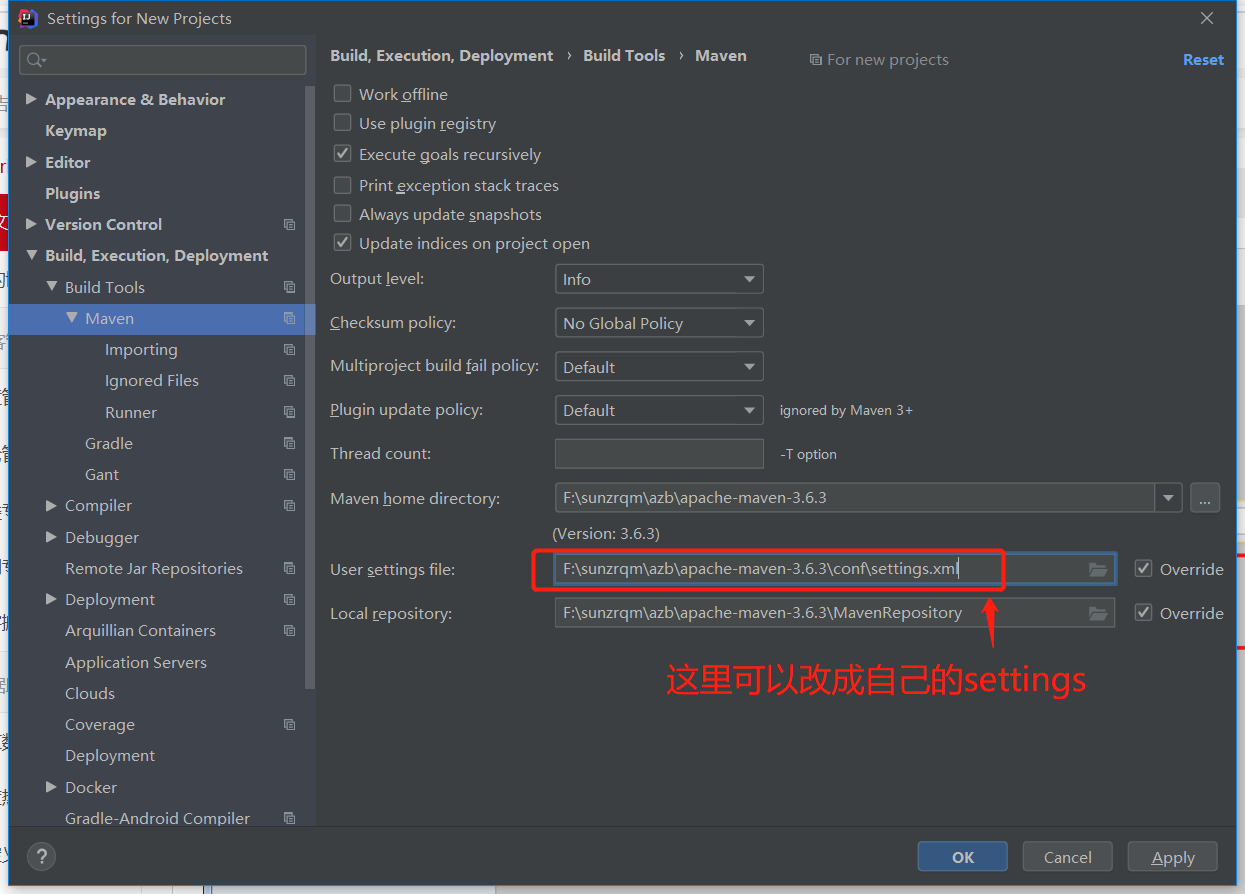The width and height of the screenshot is (1245, 894).
Task: Expand the Debugger tree node
Action: pos(52,537)
